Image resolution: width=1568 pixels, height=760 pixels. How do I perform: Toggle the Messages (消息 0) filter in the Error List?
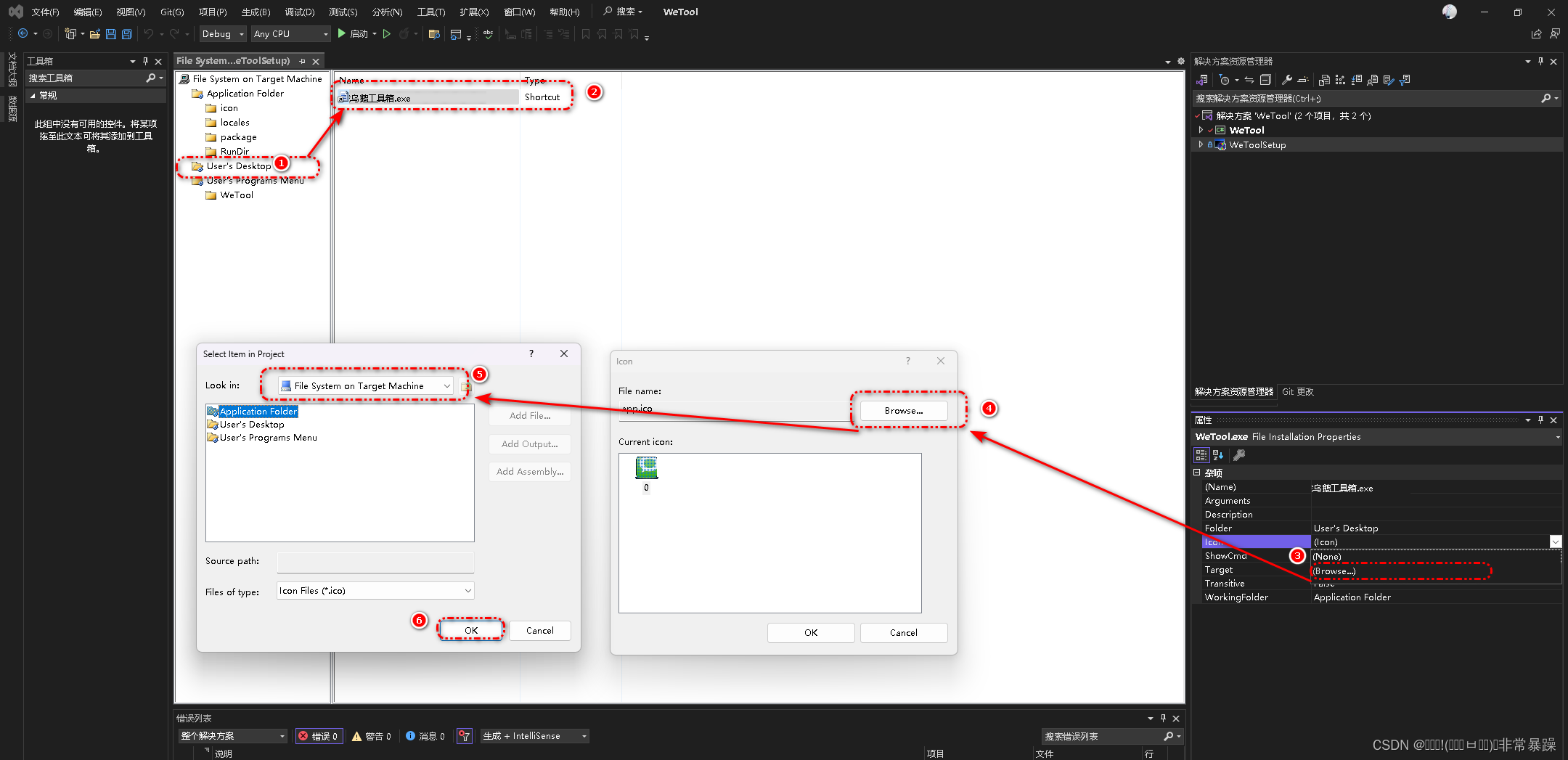tap(425, 736)
